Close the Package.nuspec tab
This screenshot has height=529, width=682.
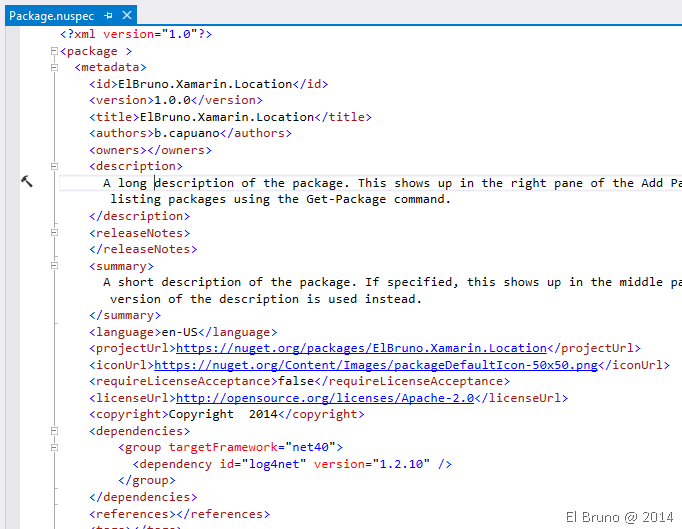click(125, 16)
